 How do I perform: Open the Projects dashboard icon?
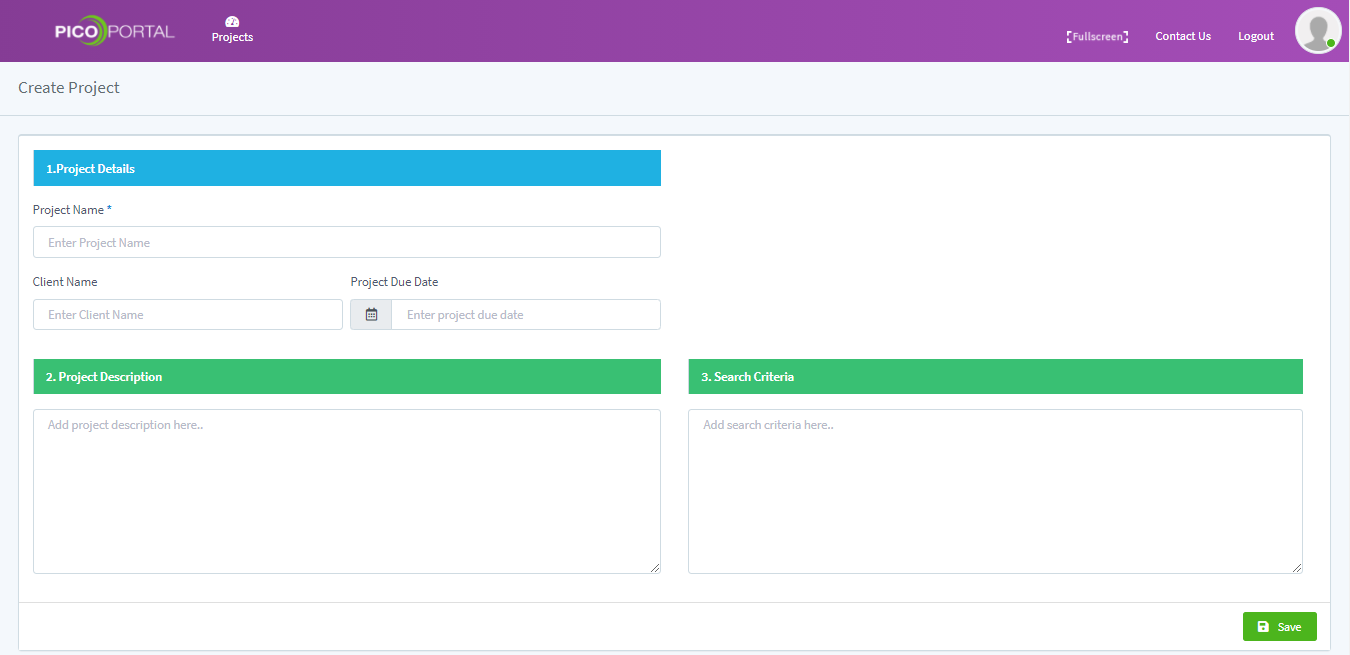(x=232, y=21)
